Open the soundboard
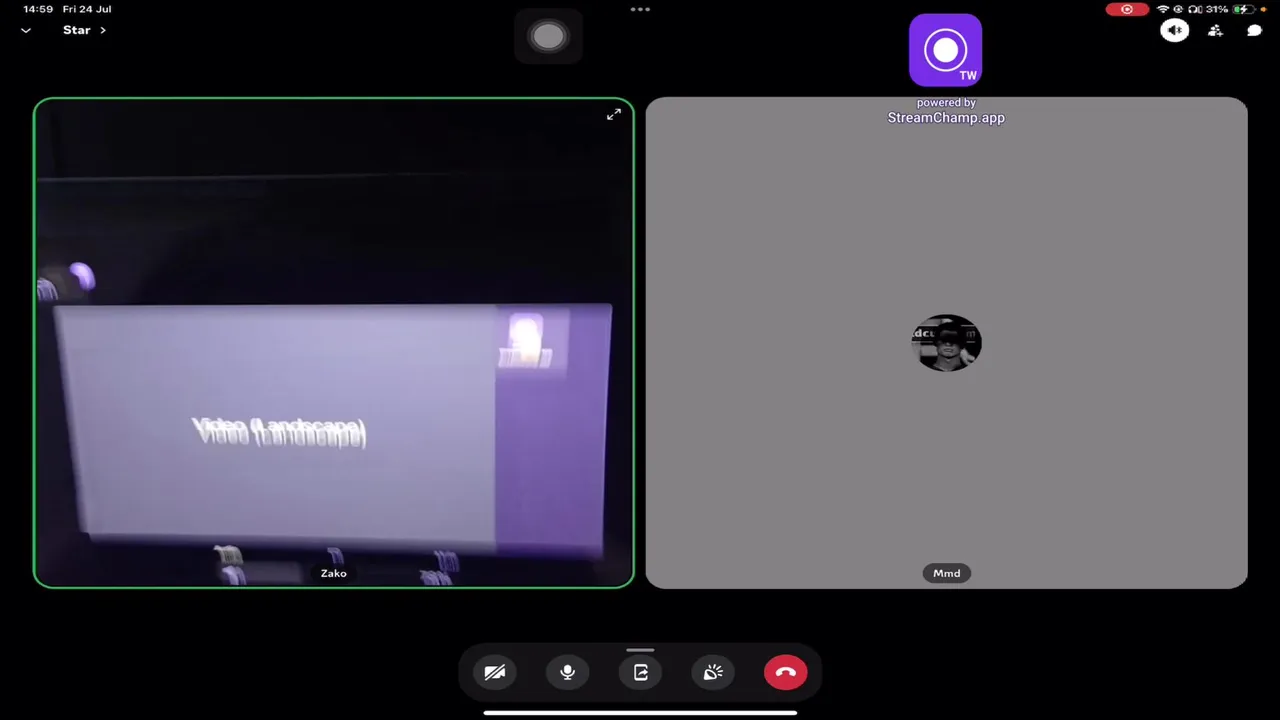This screenshot has width=1280, height=720. point(713,673)
